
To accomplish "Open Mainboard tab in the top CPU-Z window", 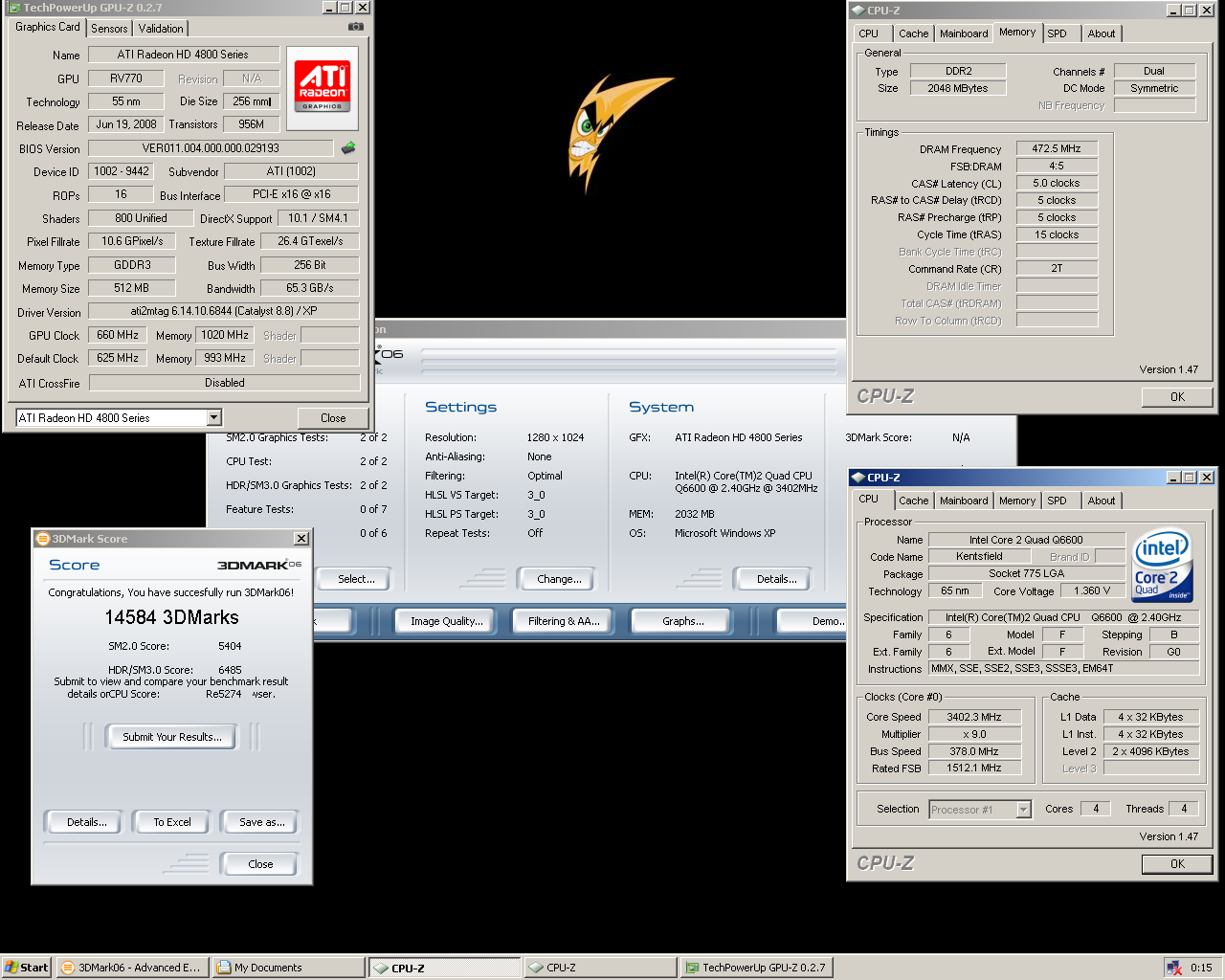I will coord(964,33).
